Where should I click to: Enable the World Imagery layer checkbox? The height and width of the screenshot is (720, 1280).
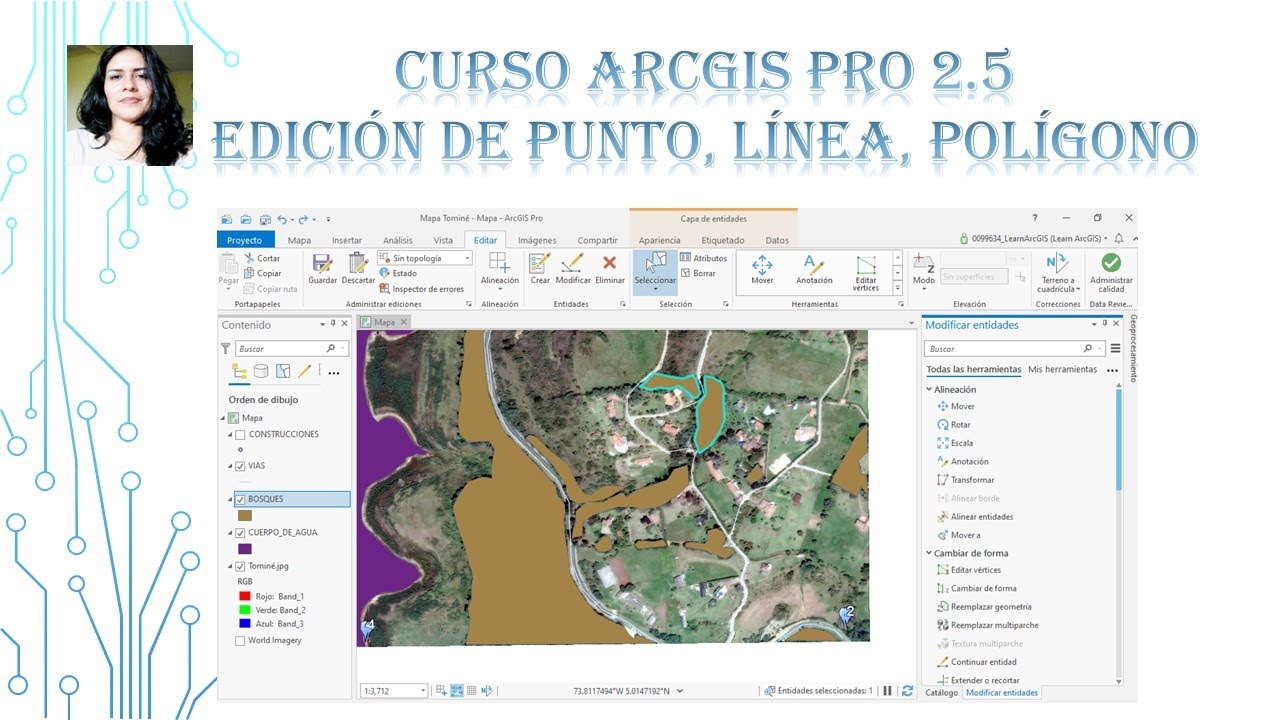click(240, 641)
